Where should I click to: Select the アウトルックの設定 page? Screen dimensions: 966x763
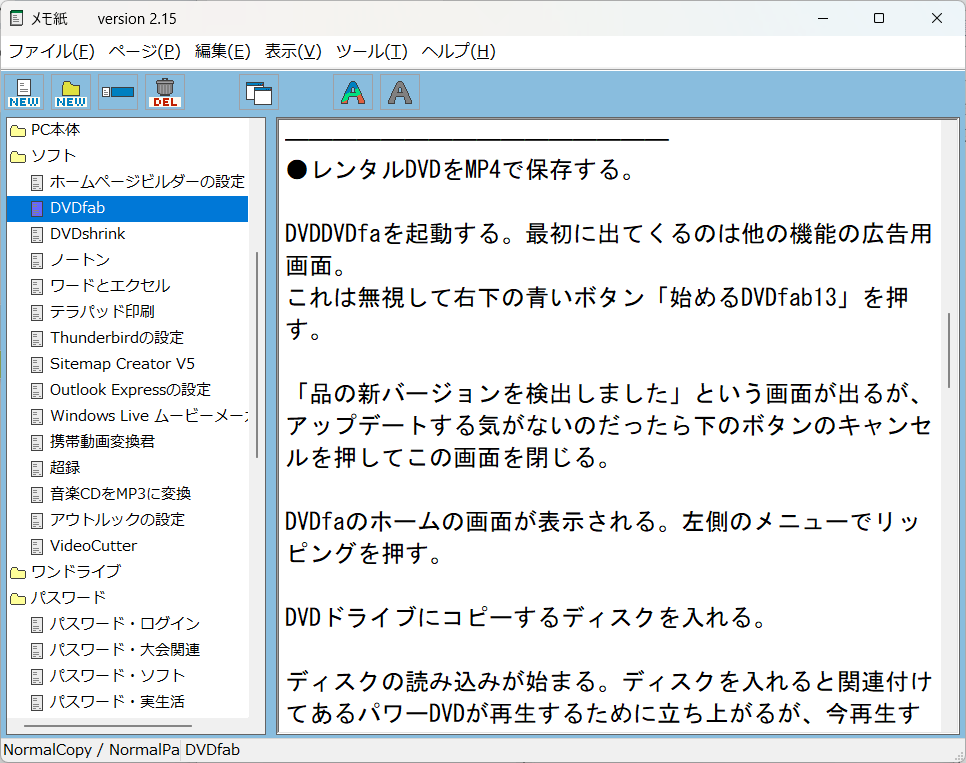(117, 520)
